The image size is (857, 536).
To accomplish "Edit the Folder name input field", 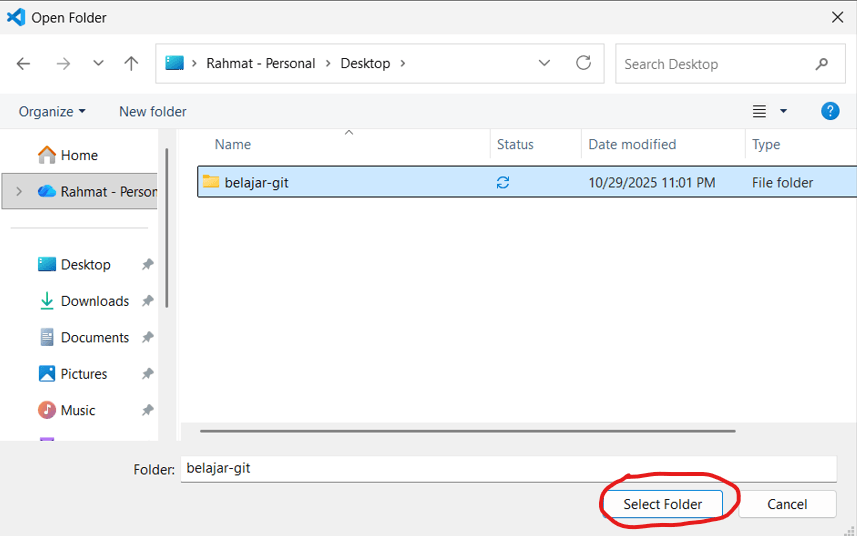I will (508, 469).
